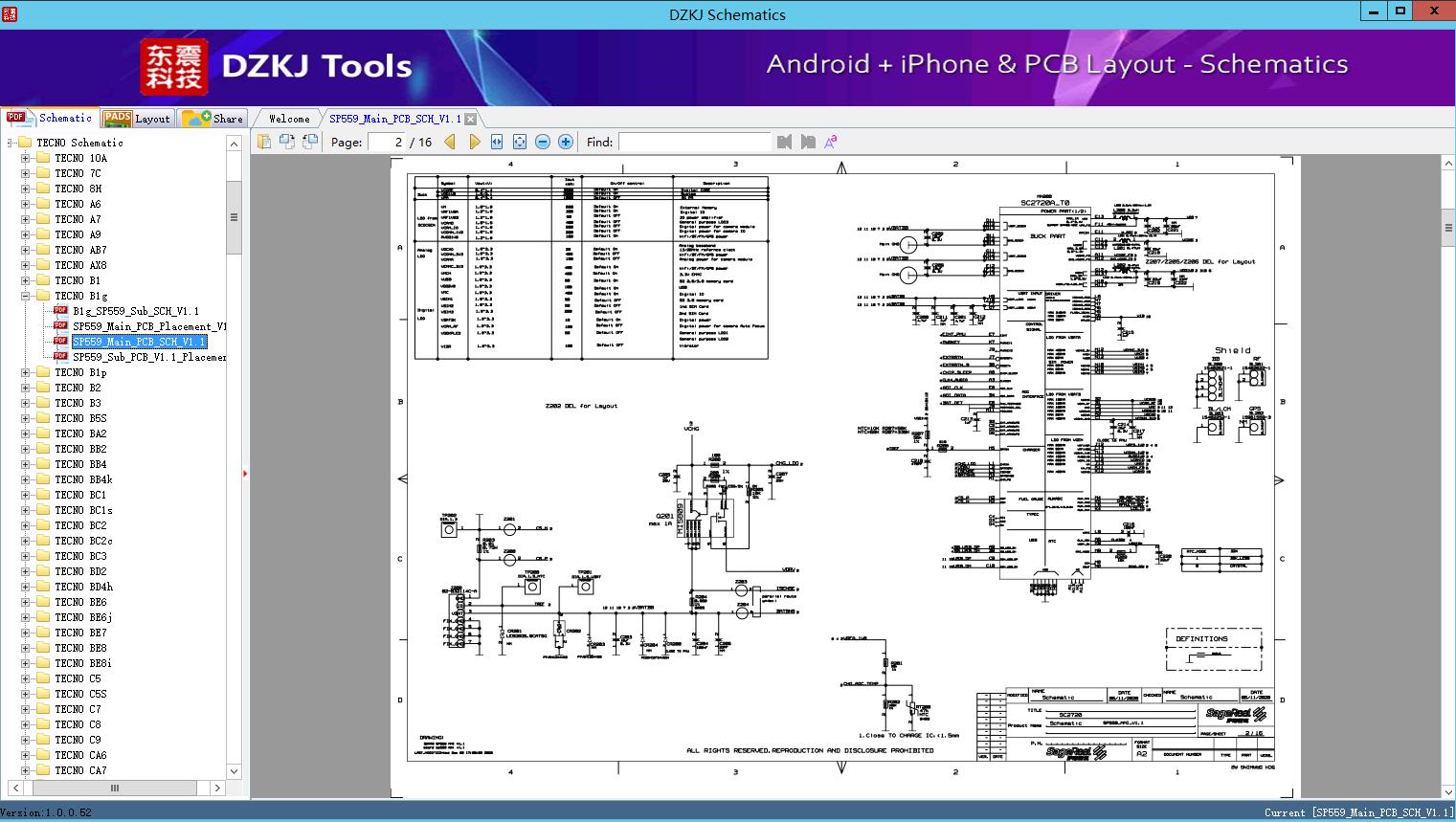This screenshot has height=822, width=1456.
Task: Click the zoom out minus icon
Action: [543, 142]
